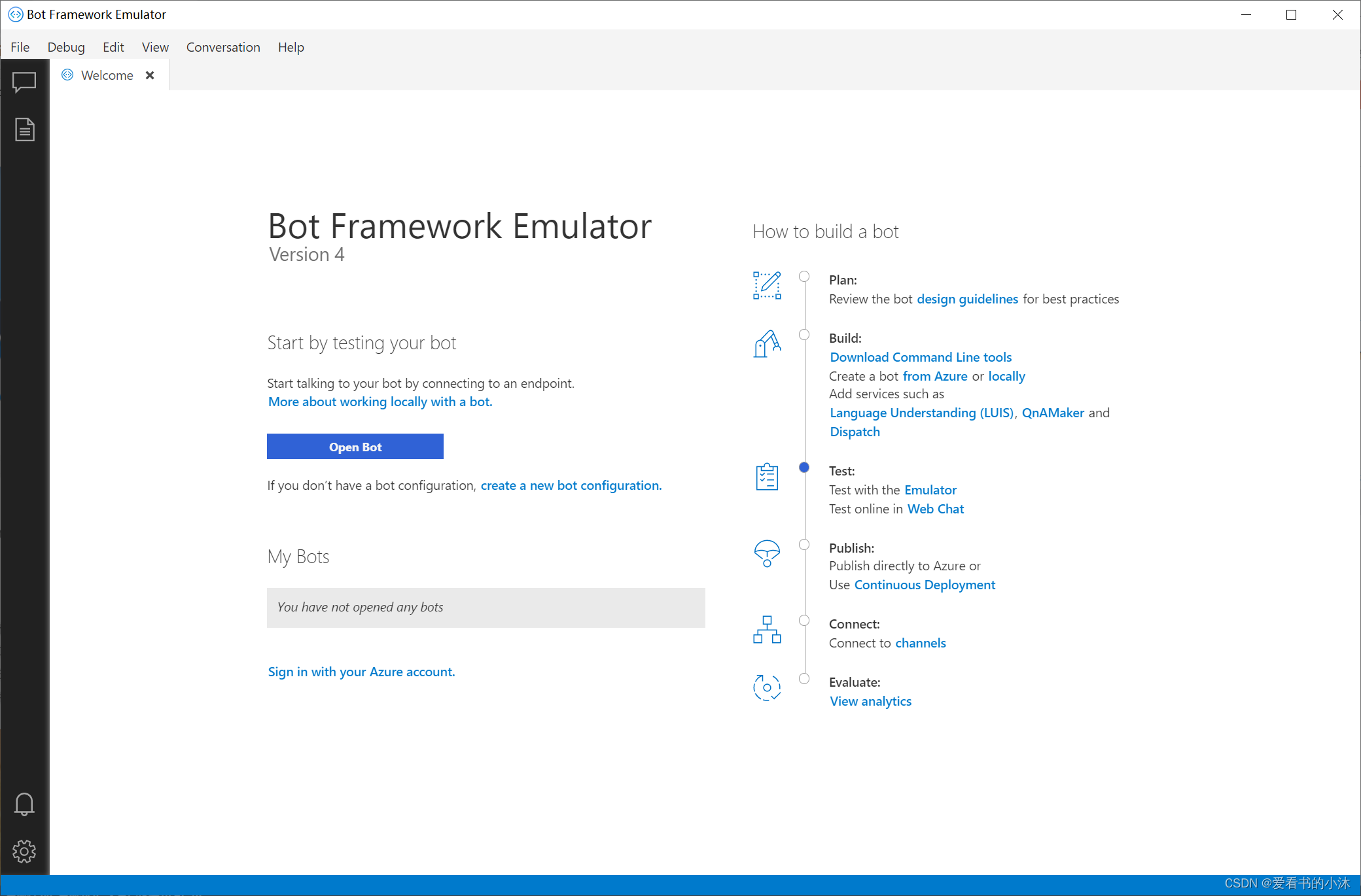
Task: Open the Help menu
Action: [291, 47]
